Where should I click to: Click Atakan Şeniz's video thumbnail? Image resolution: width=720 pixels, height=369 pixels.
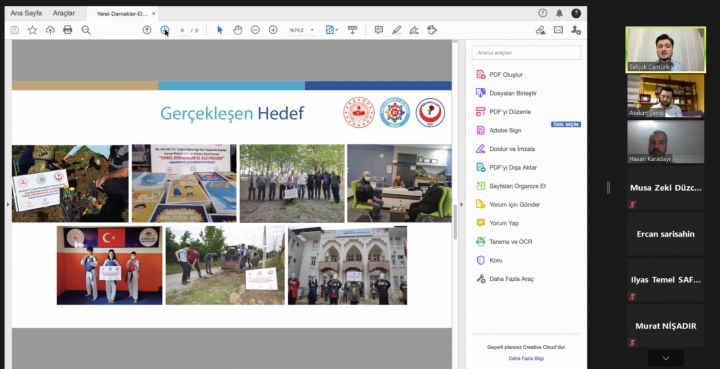(x=665, y=95)
